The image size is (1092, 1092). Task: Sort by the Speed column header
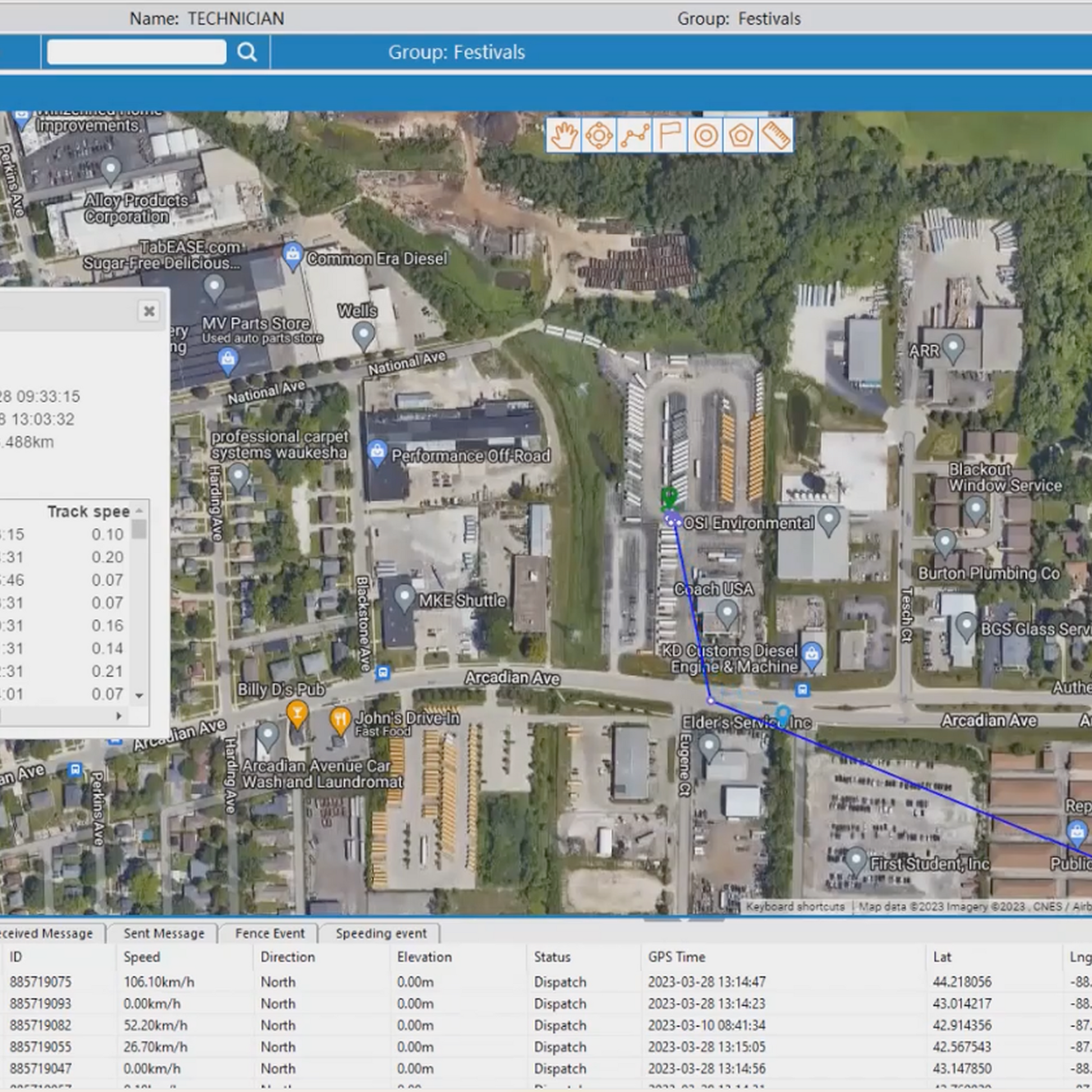click(x=142, y=957)
